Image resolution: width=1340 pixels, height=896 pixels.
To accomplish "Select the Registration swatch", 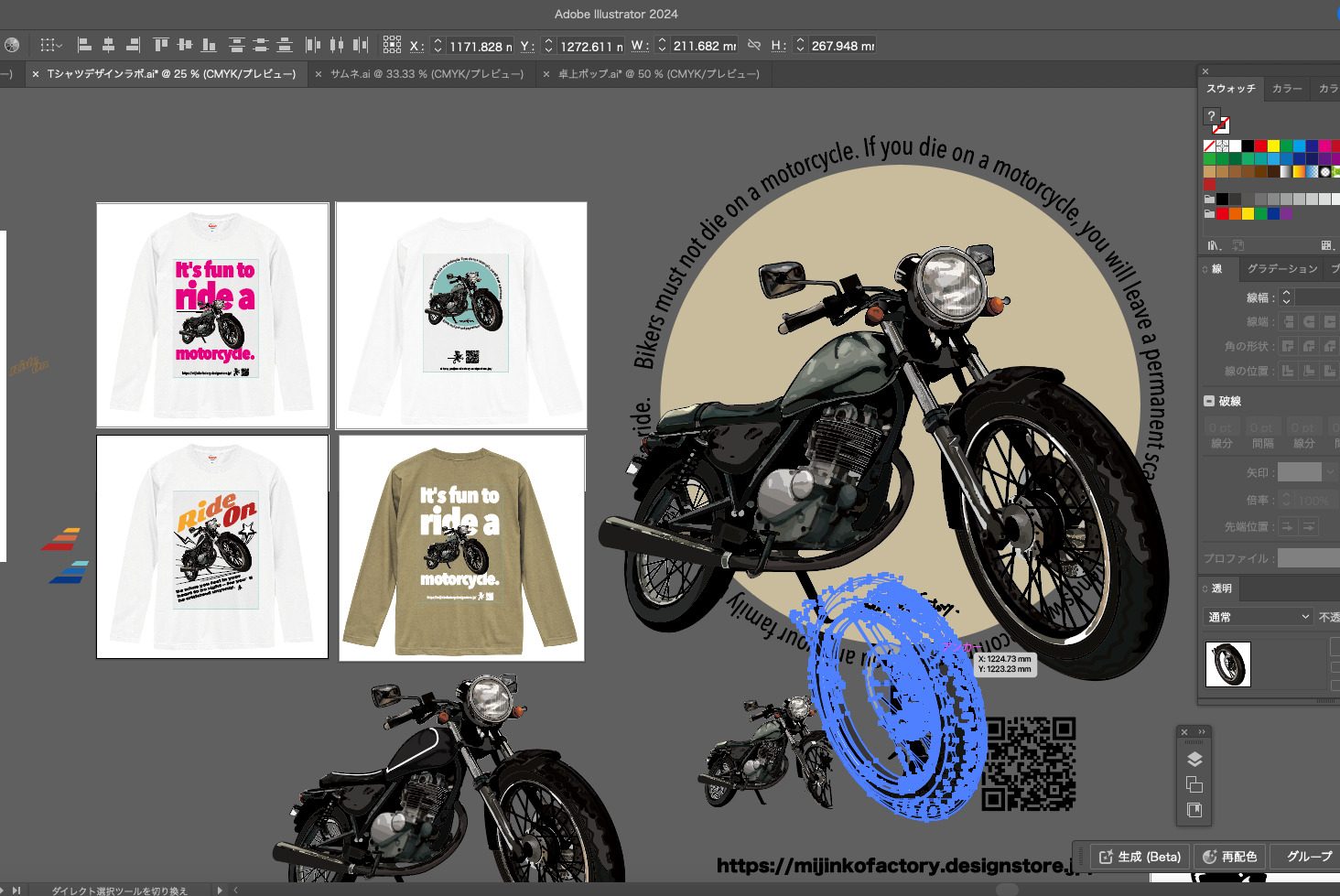I will click(1222, 146).
